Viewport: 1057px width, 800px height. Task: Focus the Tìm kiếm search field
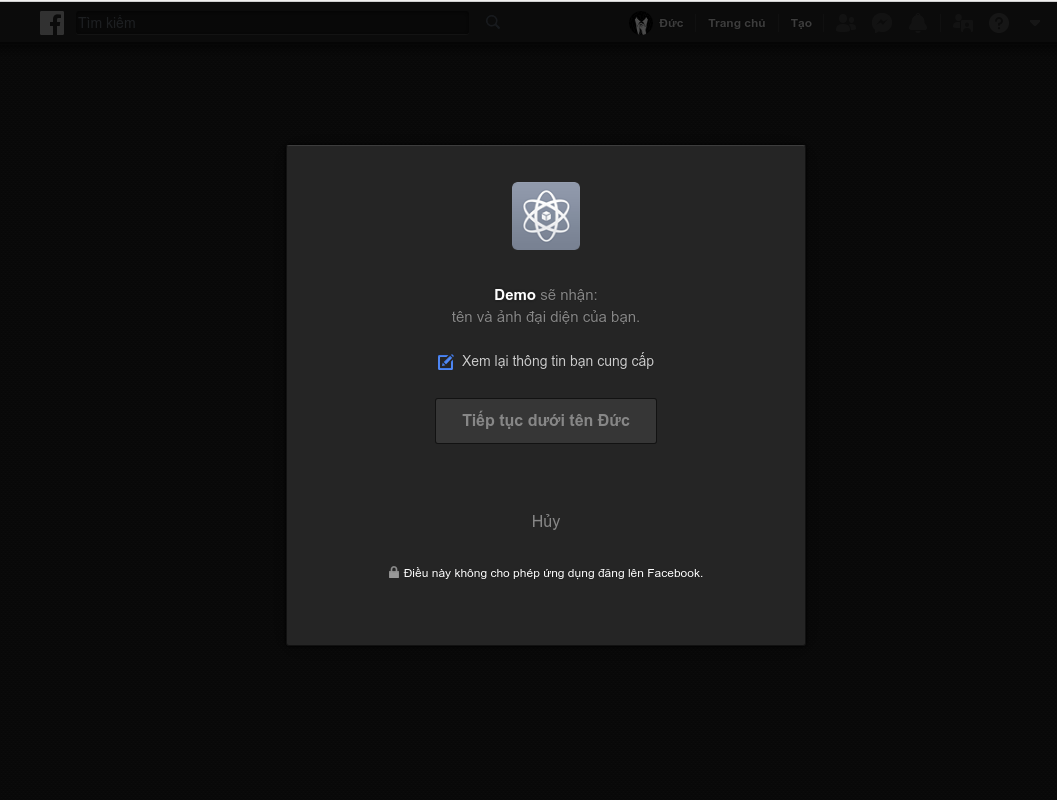[x=272, y=23]
